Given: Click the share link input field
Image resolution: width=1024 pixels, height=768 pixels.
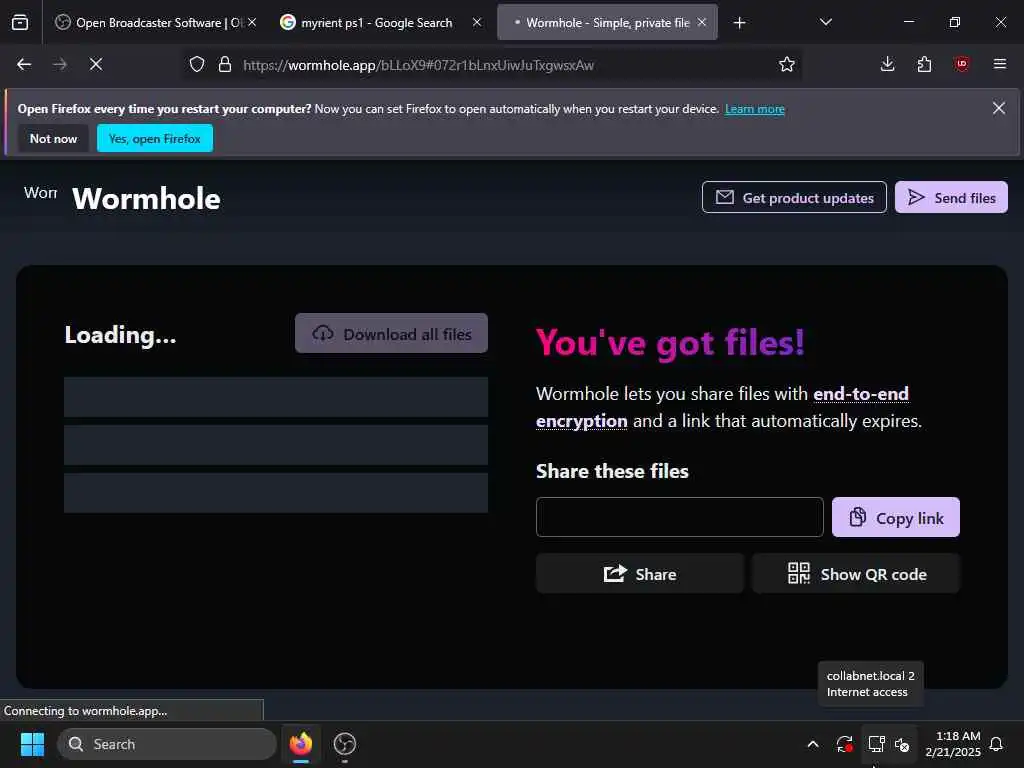Looking at the screenshot, I should [679, 517].
